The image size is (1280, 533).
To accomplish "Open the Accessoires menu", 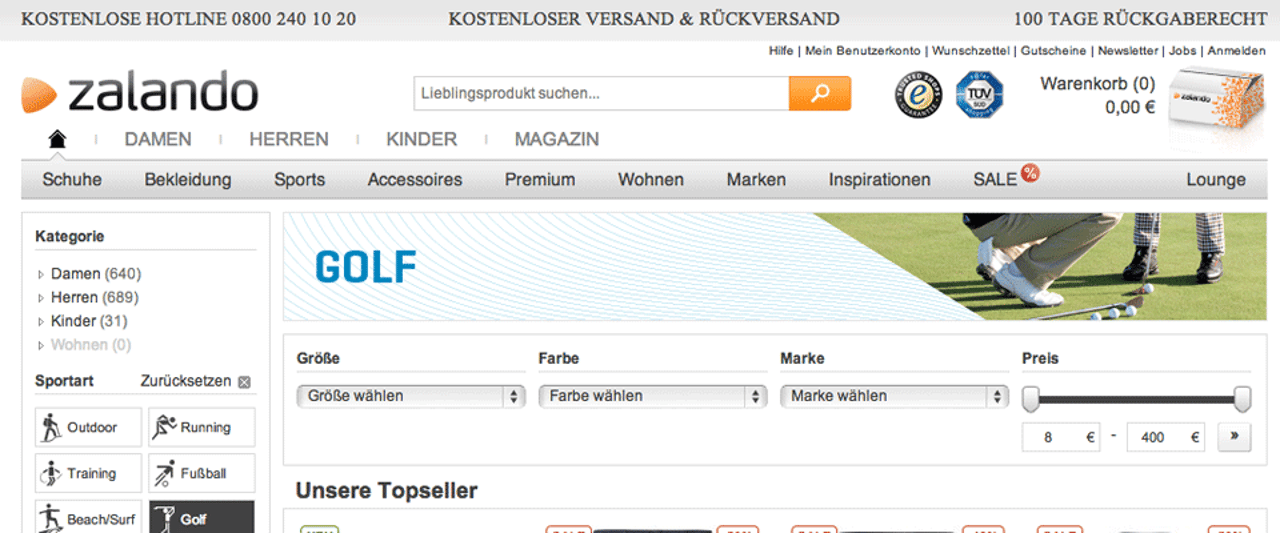I will coord(415,180).
